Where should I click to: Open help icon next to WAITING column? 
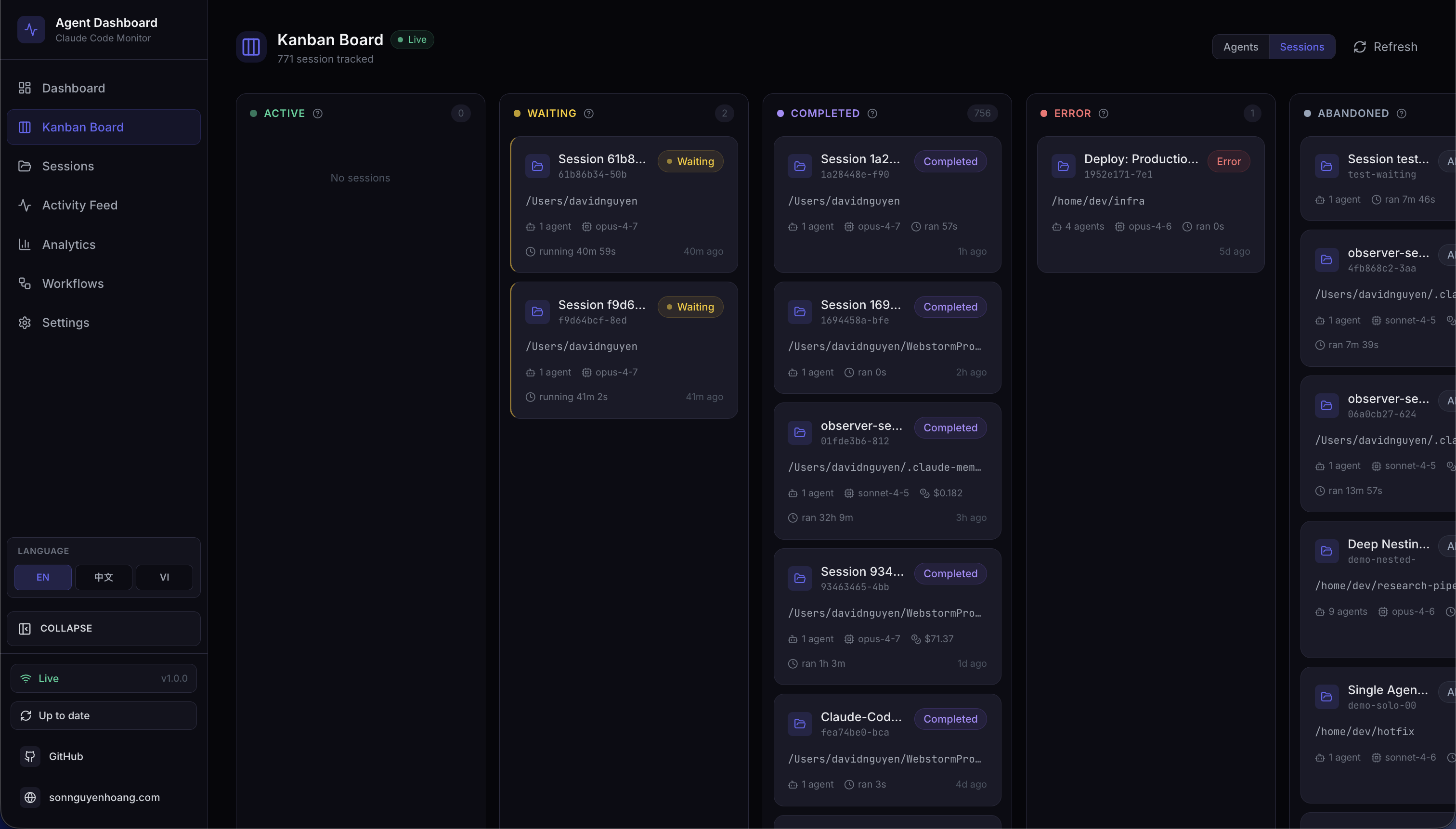[x=589, y=113]
